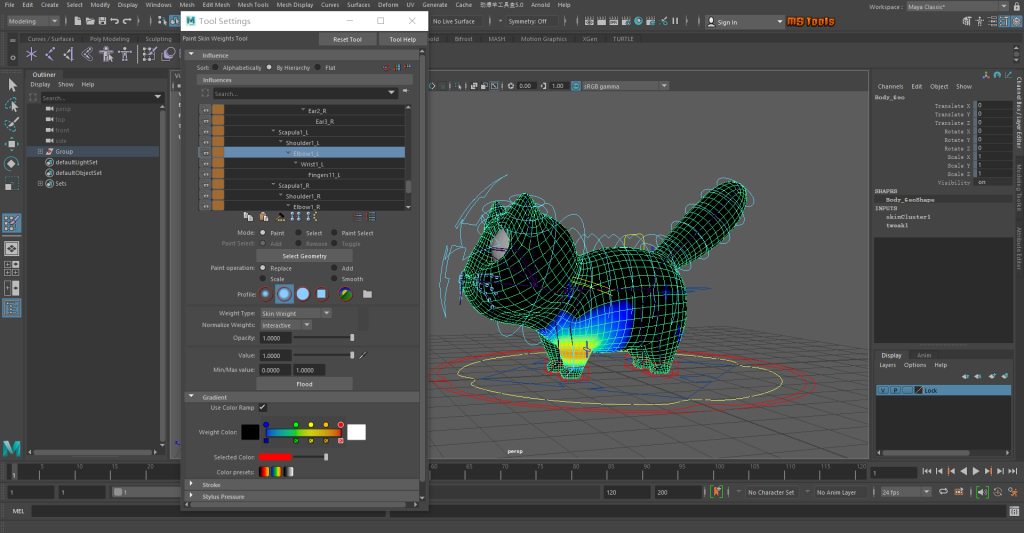Viewport: 1024px width, 533px height.
Task: Choose the Scale paint operation
Action: (x=263, y=279)
